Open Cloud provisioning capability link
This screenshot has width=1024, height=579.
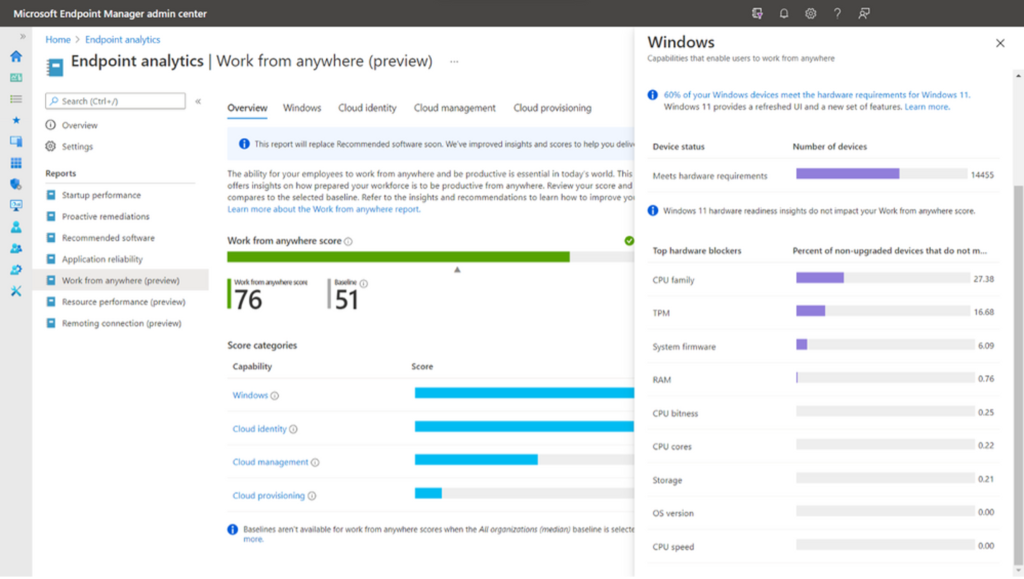268,496
